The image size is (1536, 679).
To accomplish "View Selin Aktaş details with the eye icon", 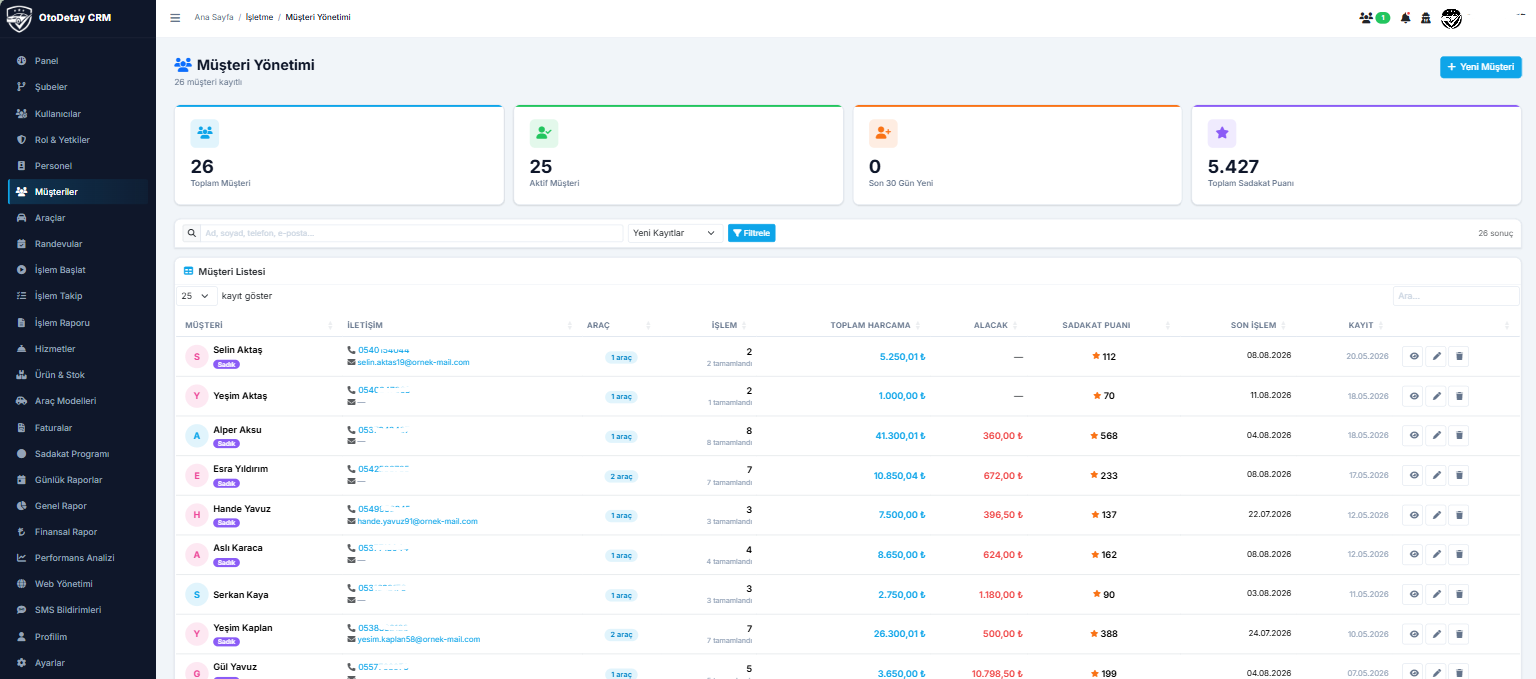I will click(1413, 356).
